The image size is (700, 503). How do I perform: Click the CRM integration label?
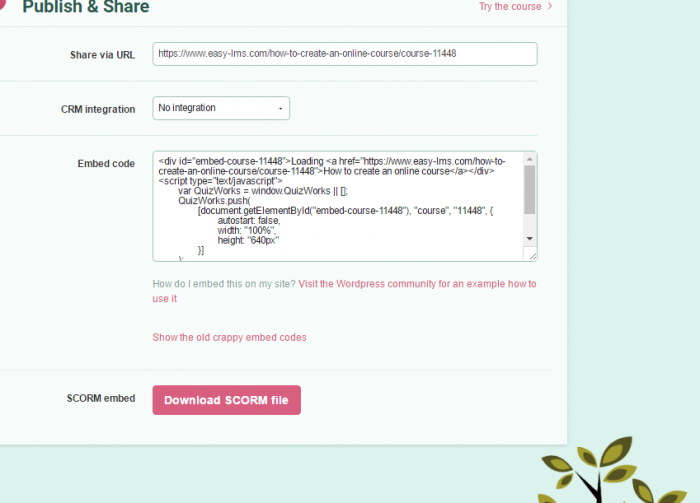98,109
